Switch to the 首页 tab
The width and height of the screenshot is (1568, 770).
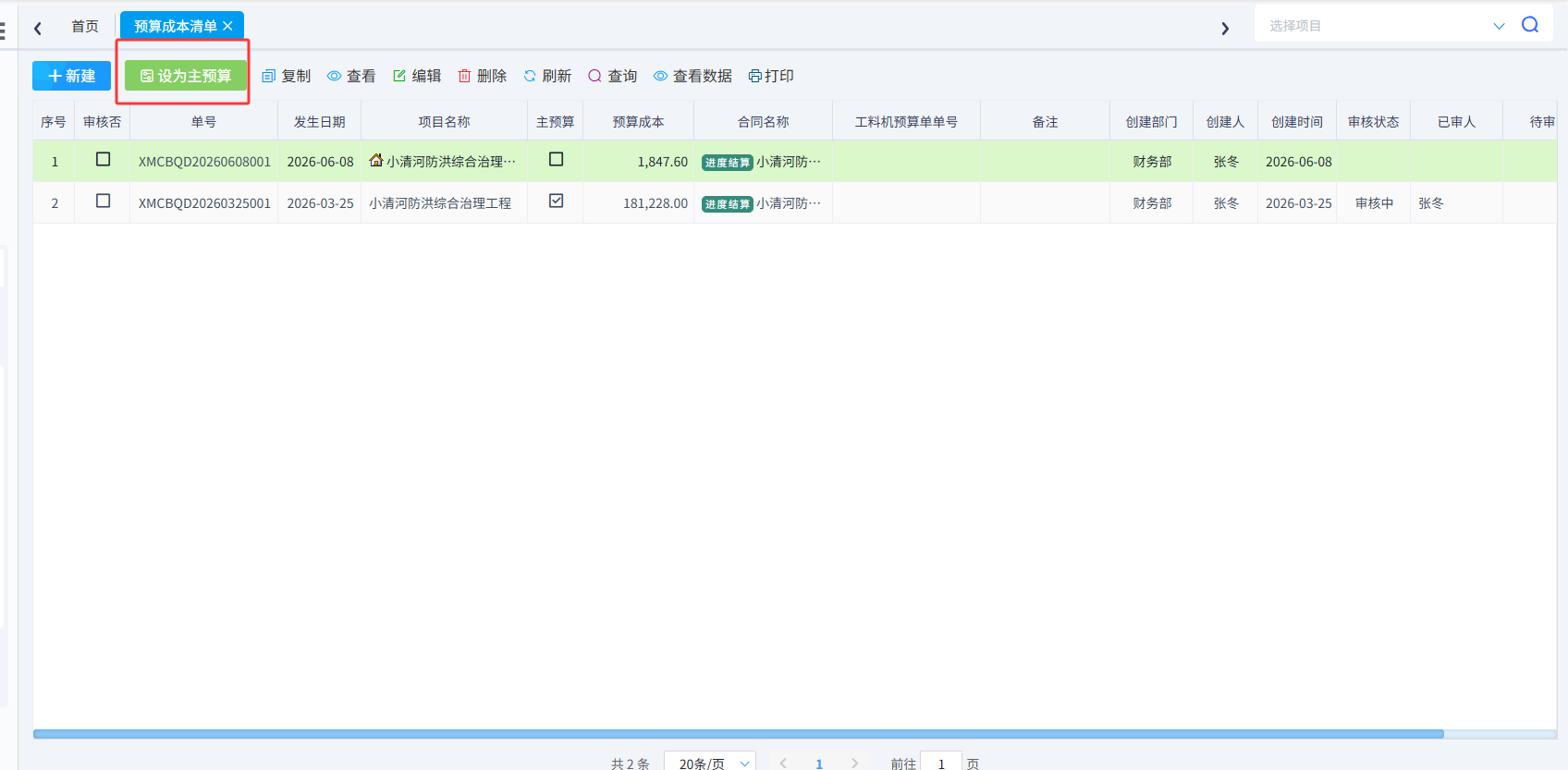85,26
